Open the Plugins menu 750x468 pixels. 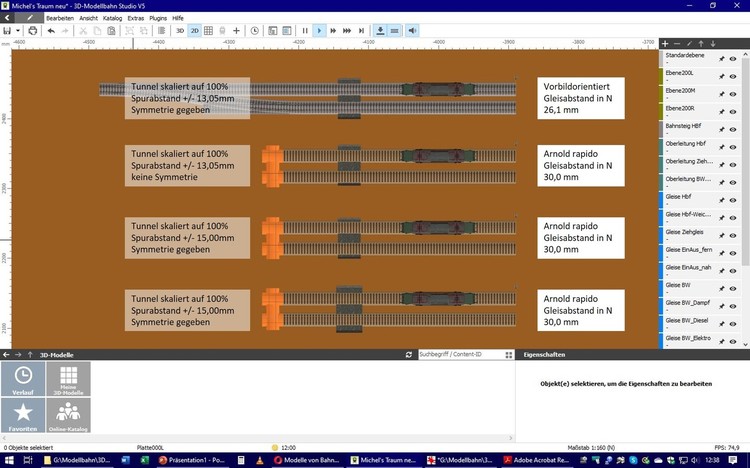tap(158, 18)
